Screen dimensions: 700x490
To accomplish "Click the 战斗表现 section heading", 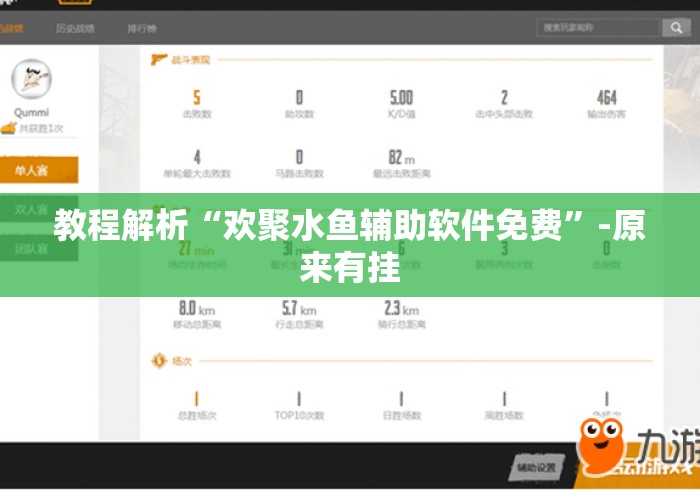I will pyautogui.click(x=191, y=60).
